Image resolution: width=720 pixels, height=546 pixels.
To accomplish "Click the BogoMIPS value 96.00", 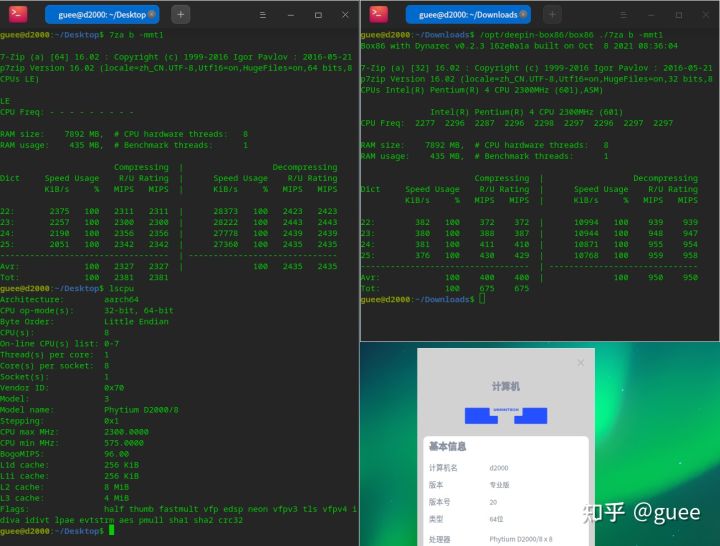I will point(116,454).
